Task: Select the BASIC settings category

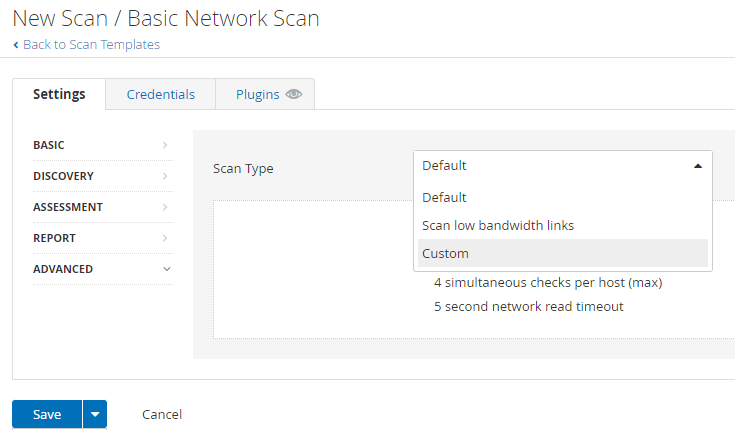Action: [x=49, y=145]
